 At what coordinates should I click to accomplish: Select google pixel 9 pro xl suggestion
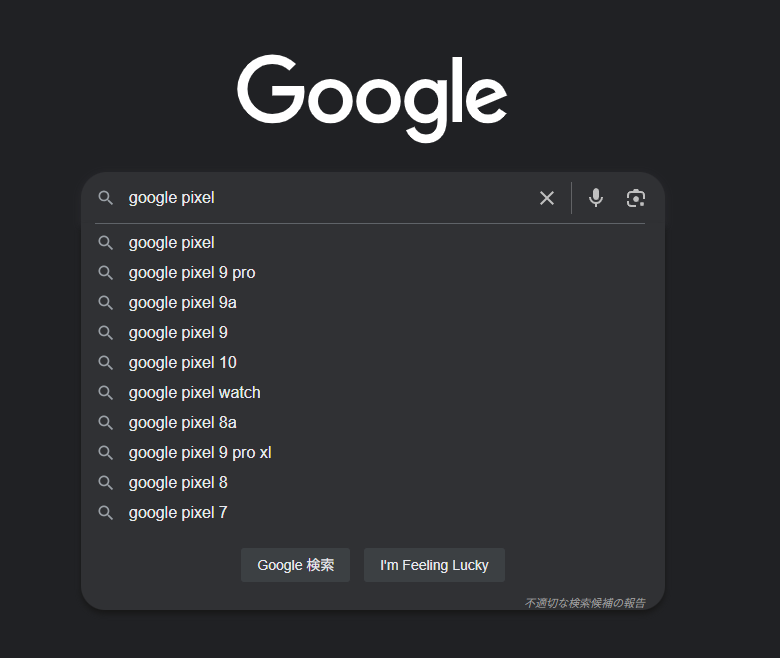tap(373, 453)
